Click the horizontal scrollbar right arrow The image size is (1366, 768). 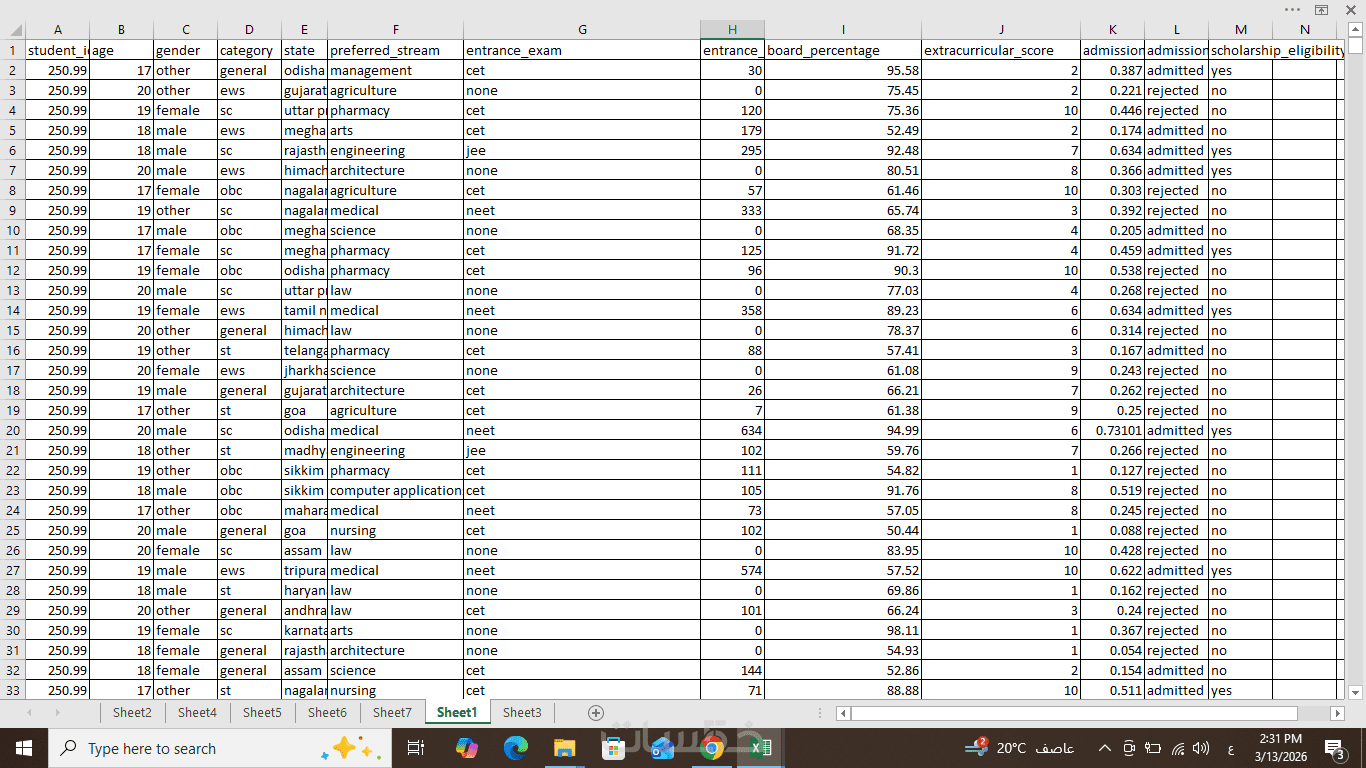[x=1338, y=713]
